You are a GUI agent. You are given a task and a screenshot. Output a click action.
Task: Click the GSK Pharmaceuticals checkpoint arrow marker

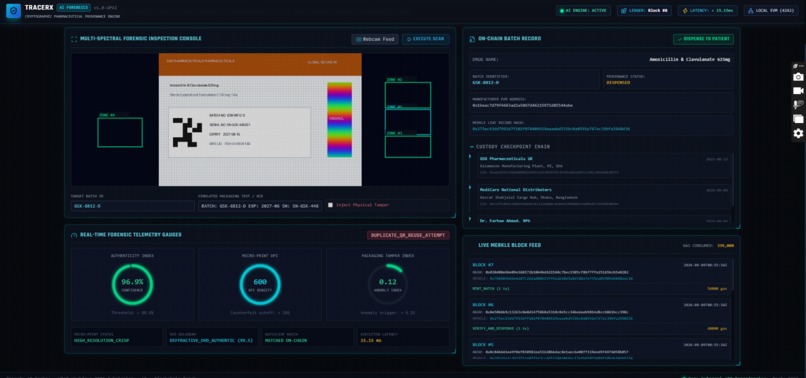click(x=470, y=156)
